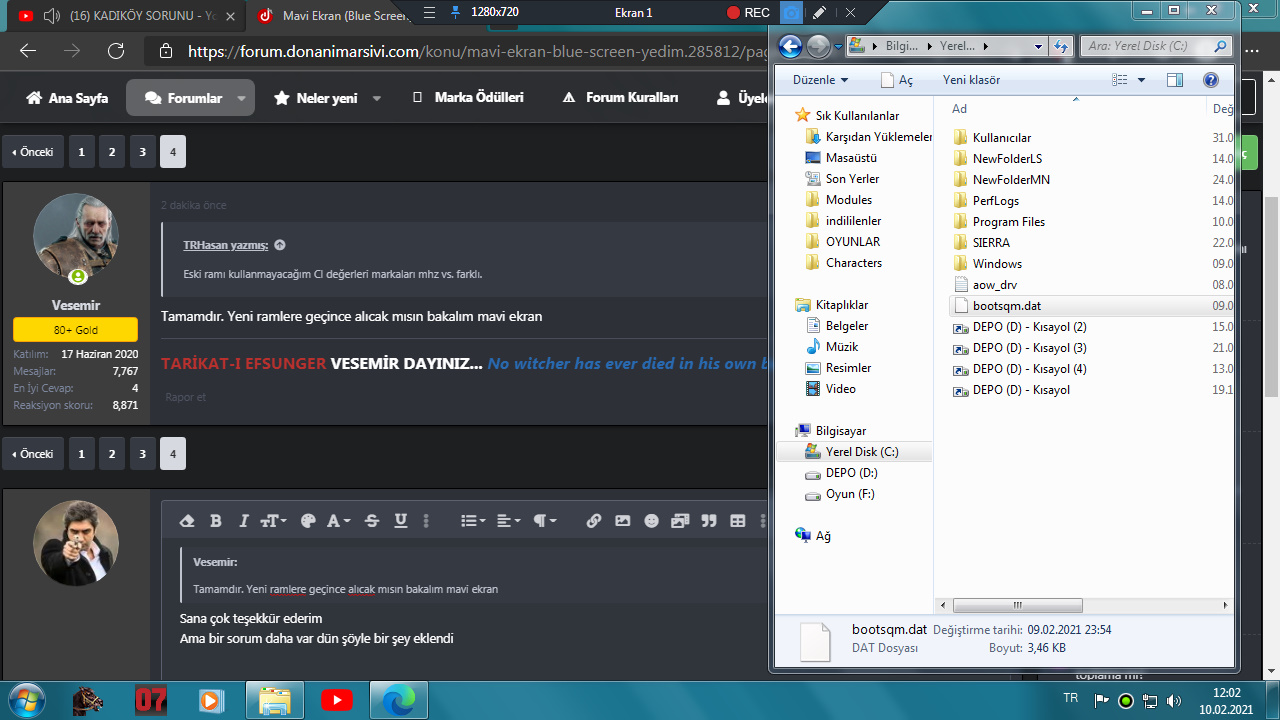Reload the forum page in browser
Screen dimensions: 1280x720
click(x=116, y=51)
